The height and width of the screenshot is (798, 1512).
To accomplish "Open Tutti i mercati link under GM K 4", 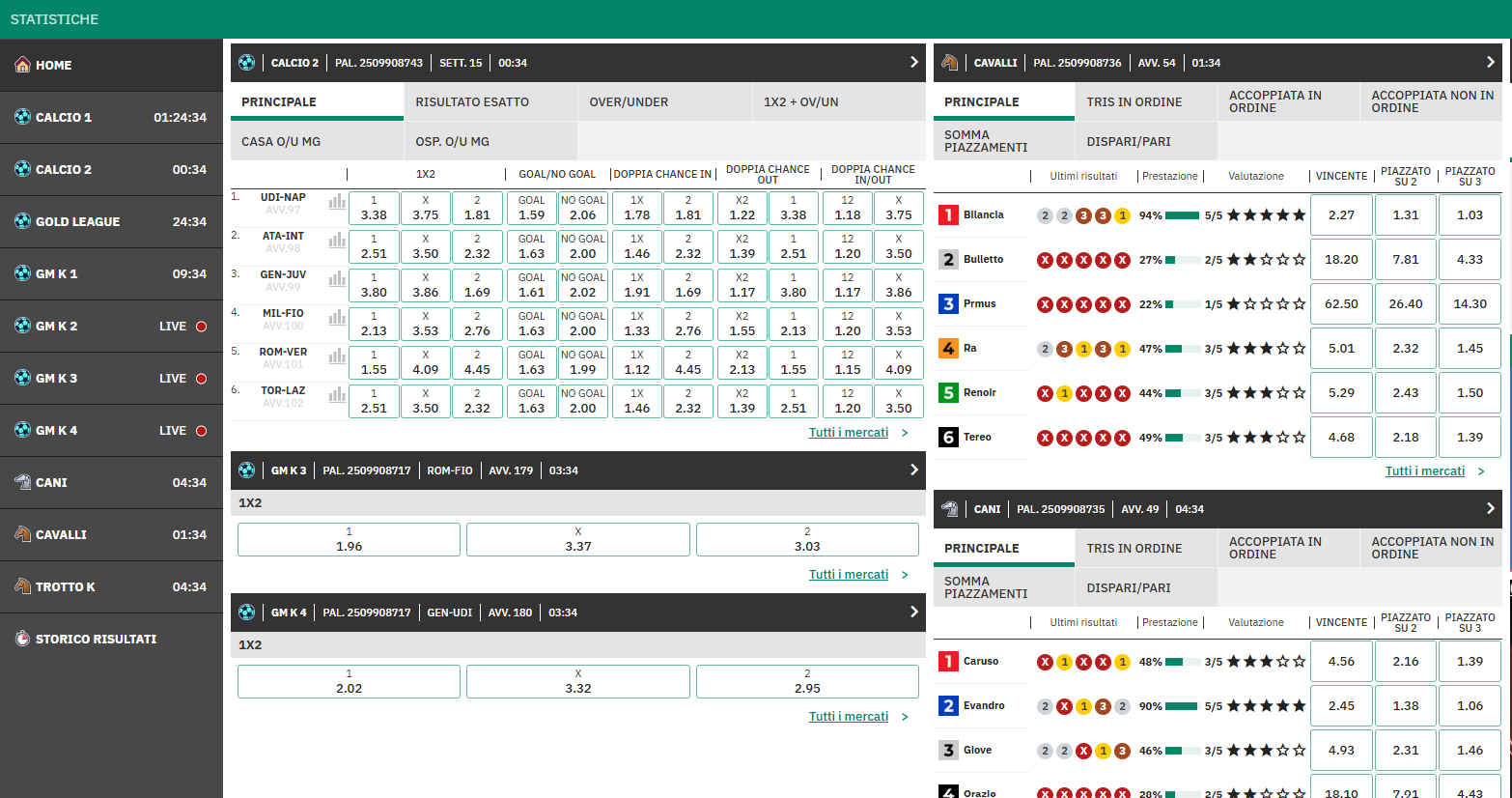I will click(x=848, y=717).
